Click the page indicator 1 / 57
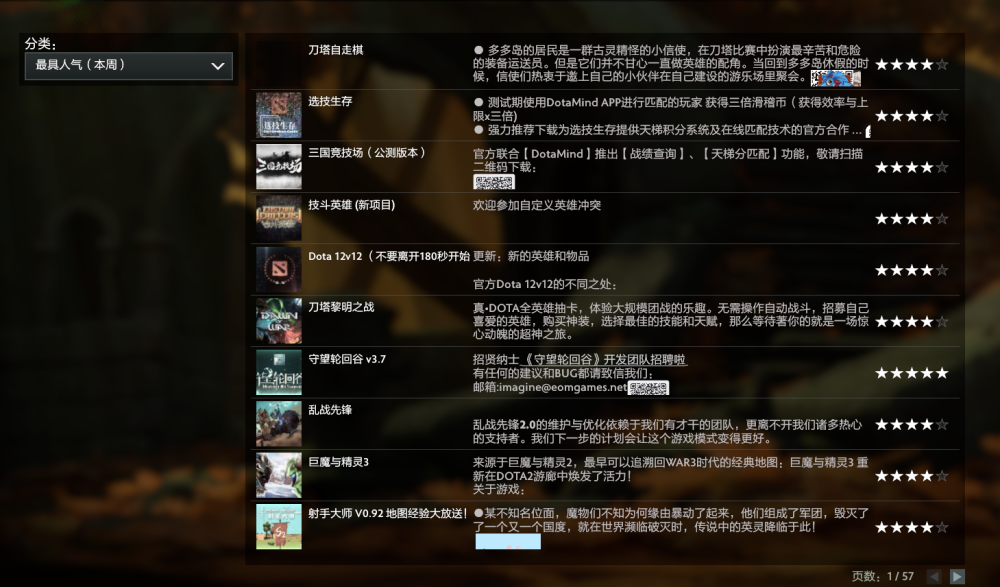 [900, 576]
